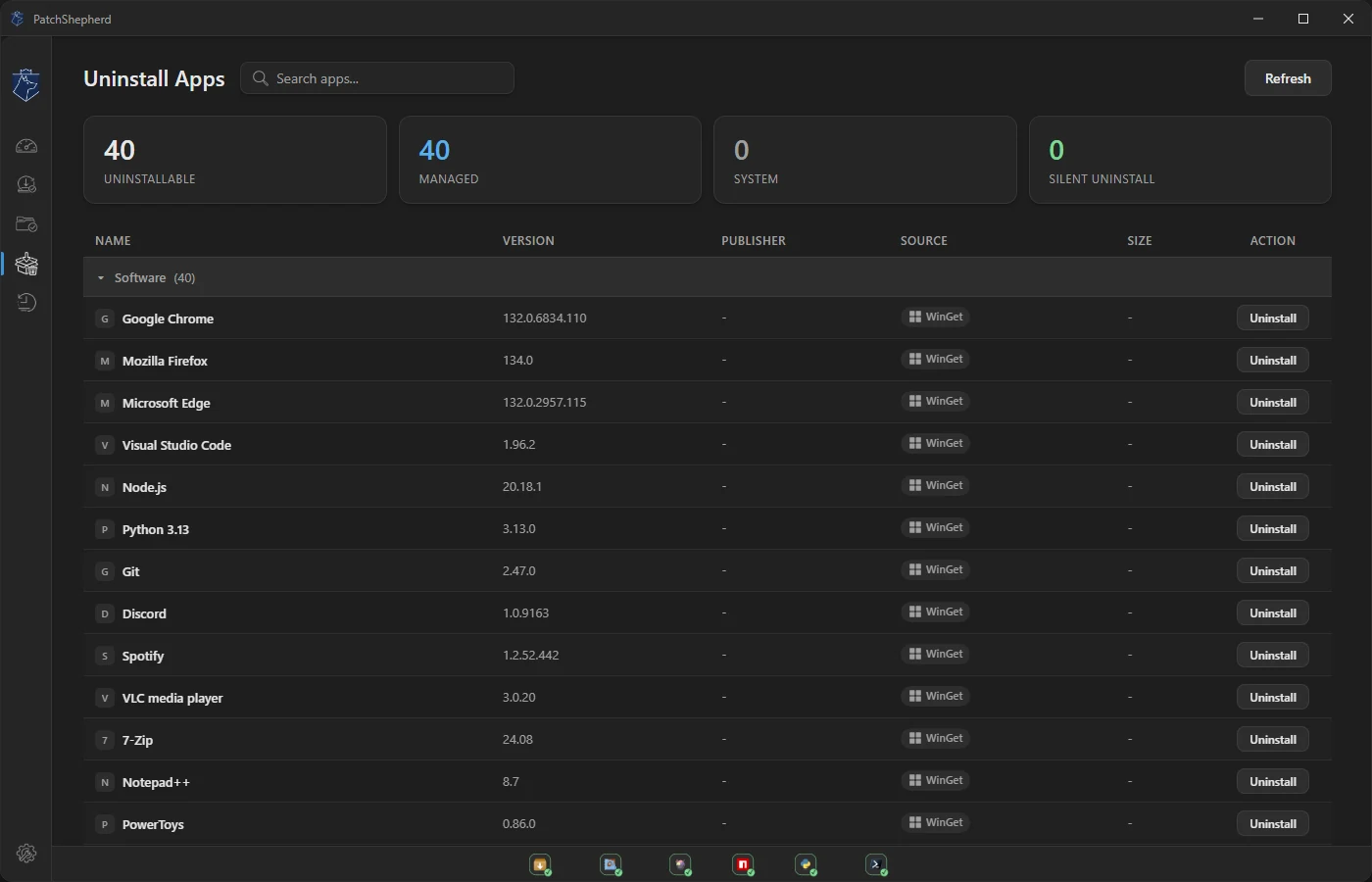
Task: Sort by the NAME column header
Action: pyautogui.click(x=113, y=241)
